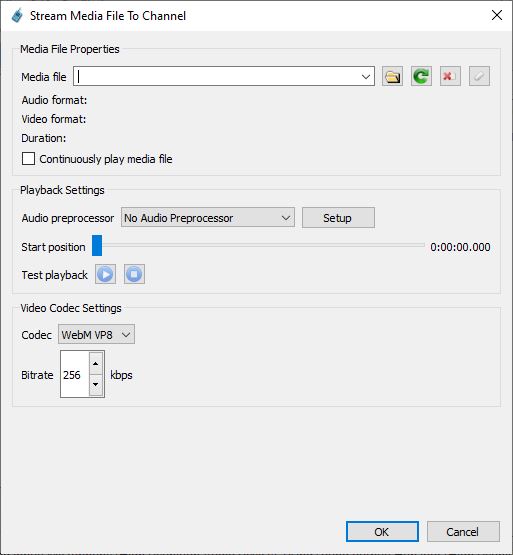This screenshot has width=513, height=555.
Task: Open the Audio preprocessor dropdown
Action: (208, 218)
